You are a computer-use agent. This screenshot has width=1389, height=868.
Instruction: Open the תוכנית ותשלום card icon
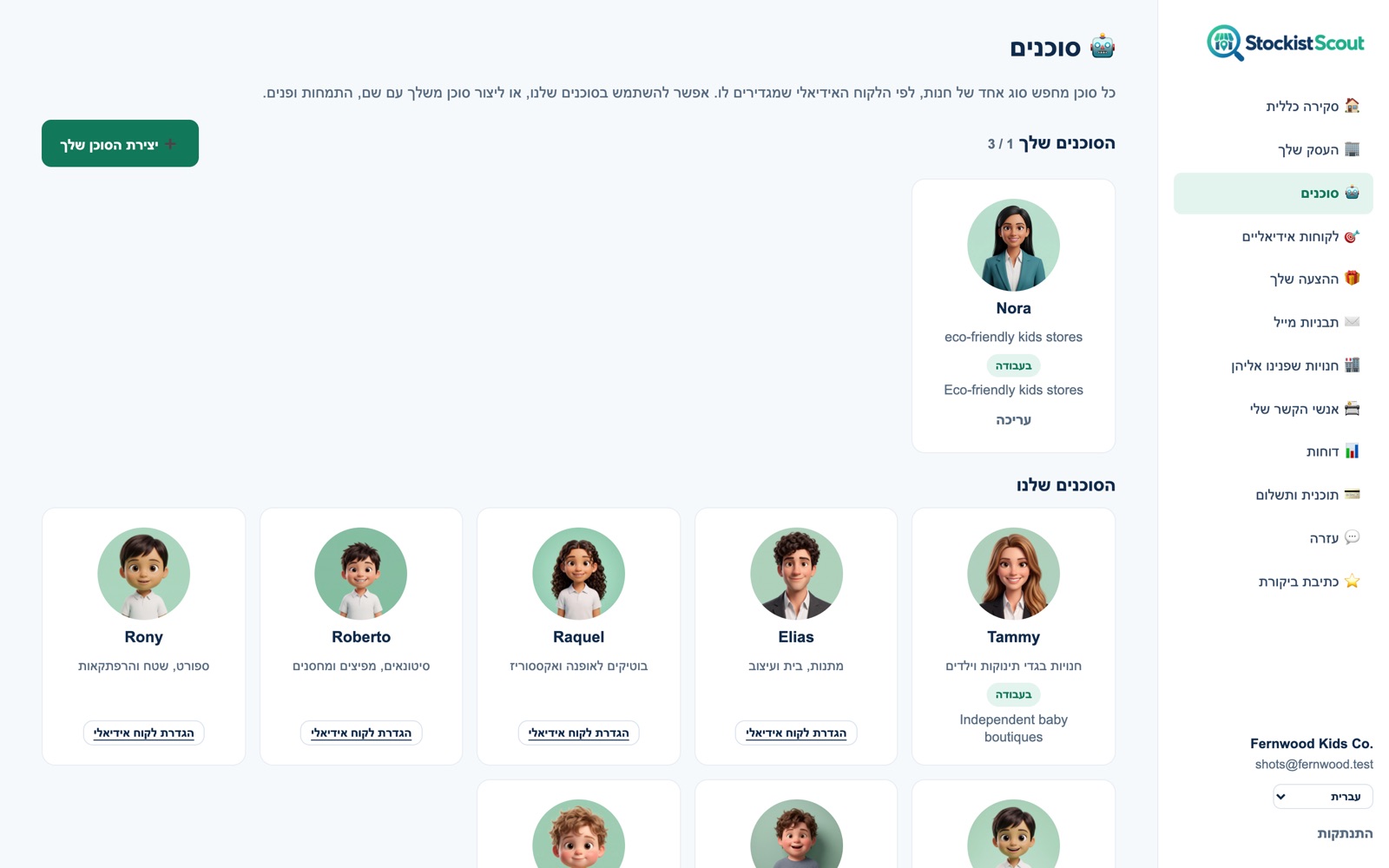[x=1352, y=495]
